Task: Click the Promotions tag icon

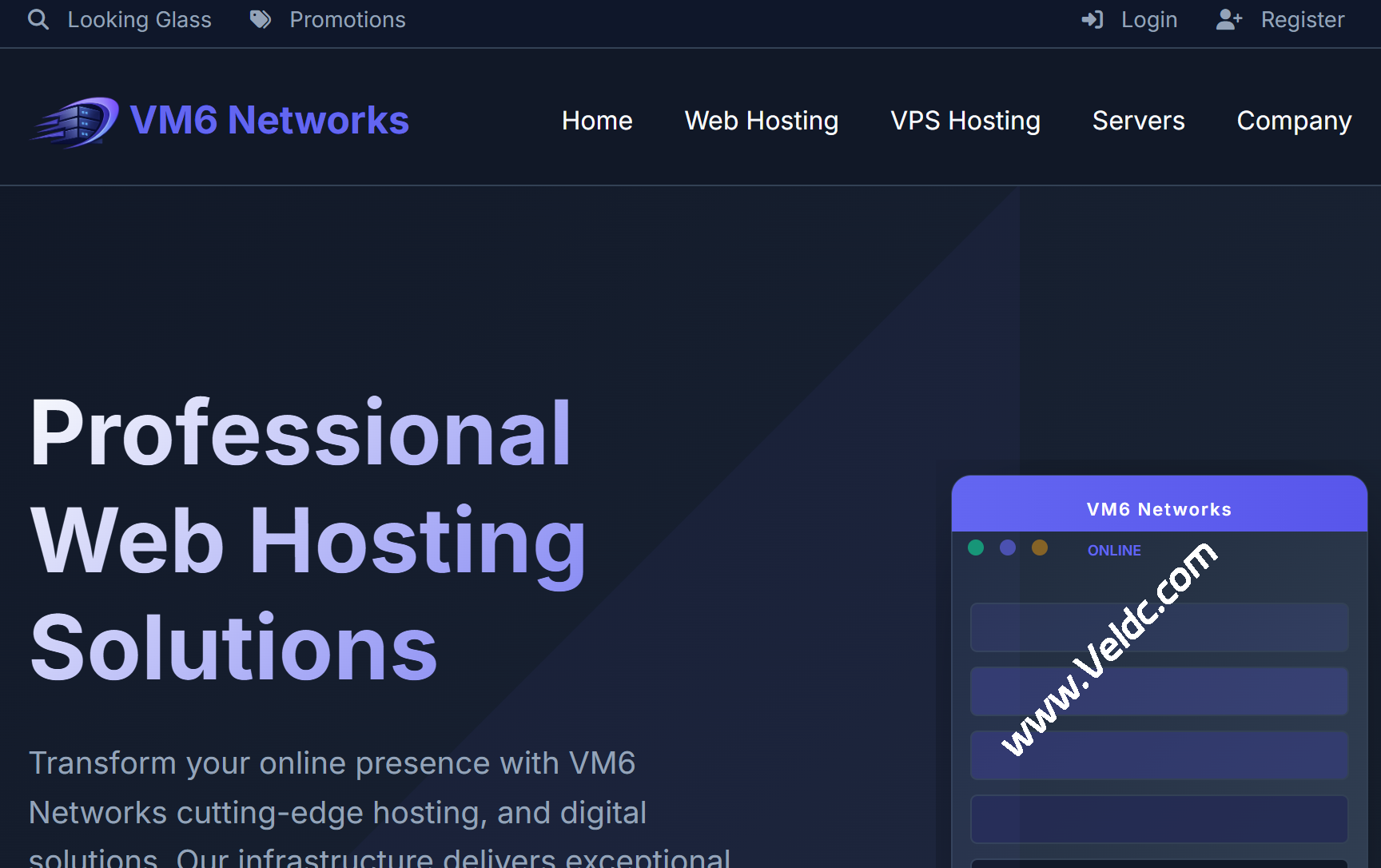Action: click(261, 19)
